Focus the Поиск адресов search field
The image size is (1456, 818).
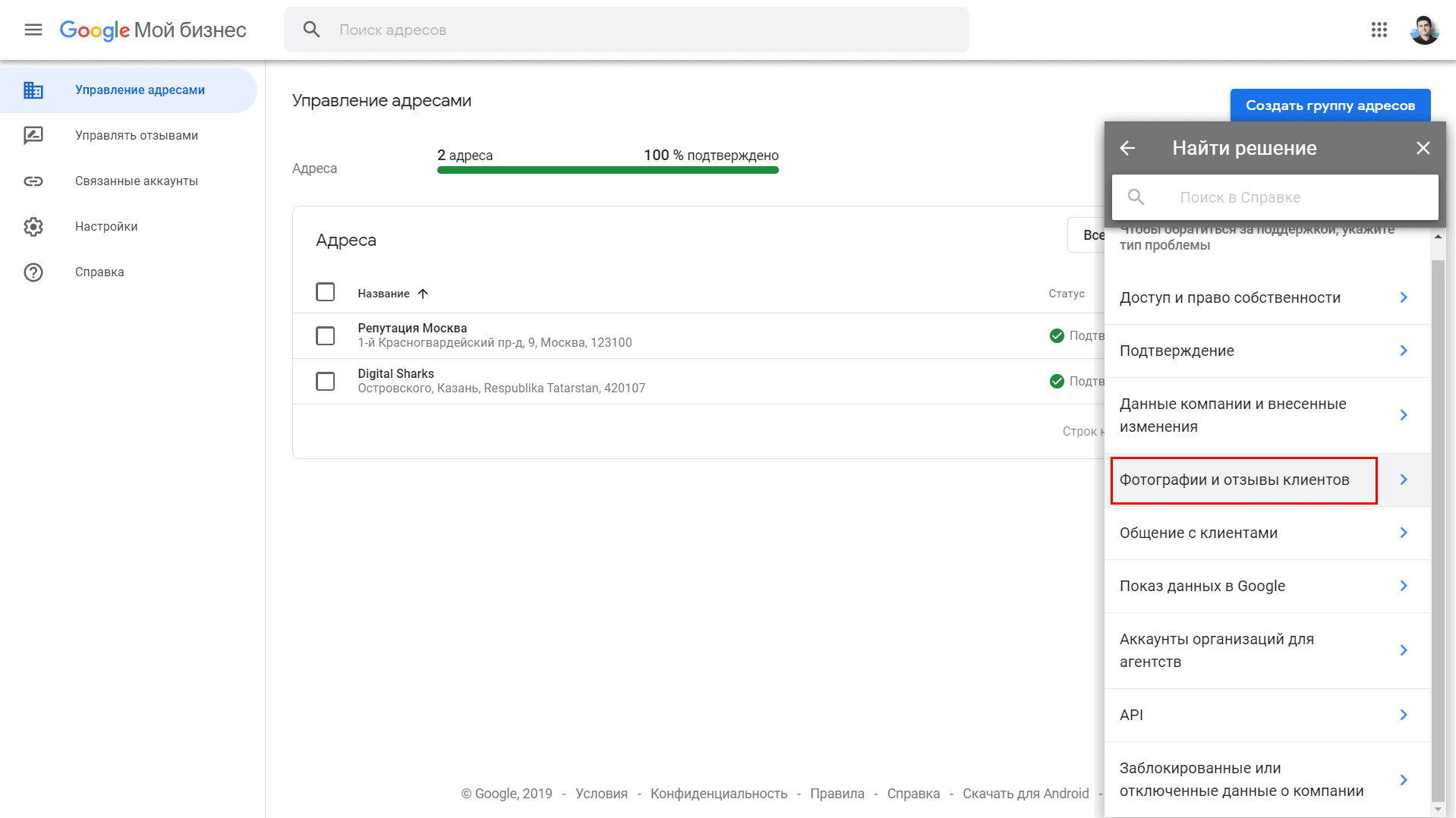[x=626, y=30]
